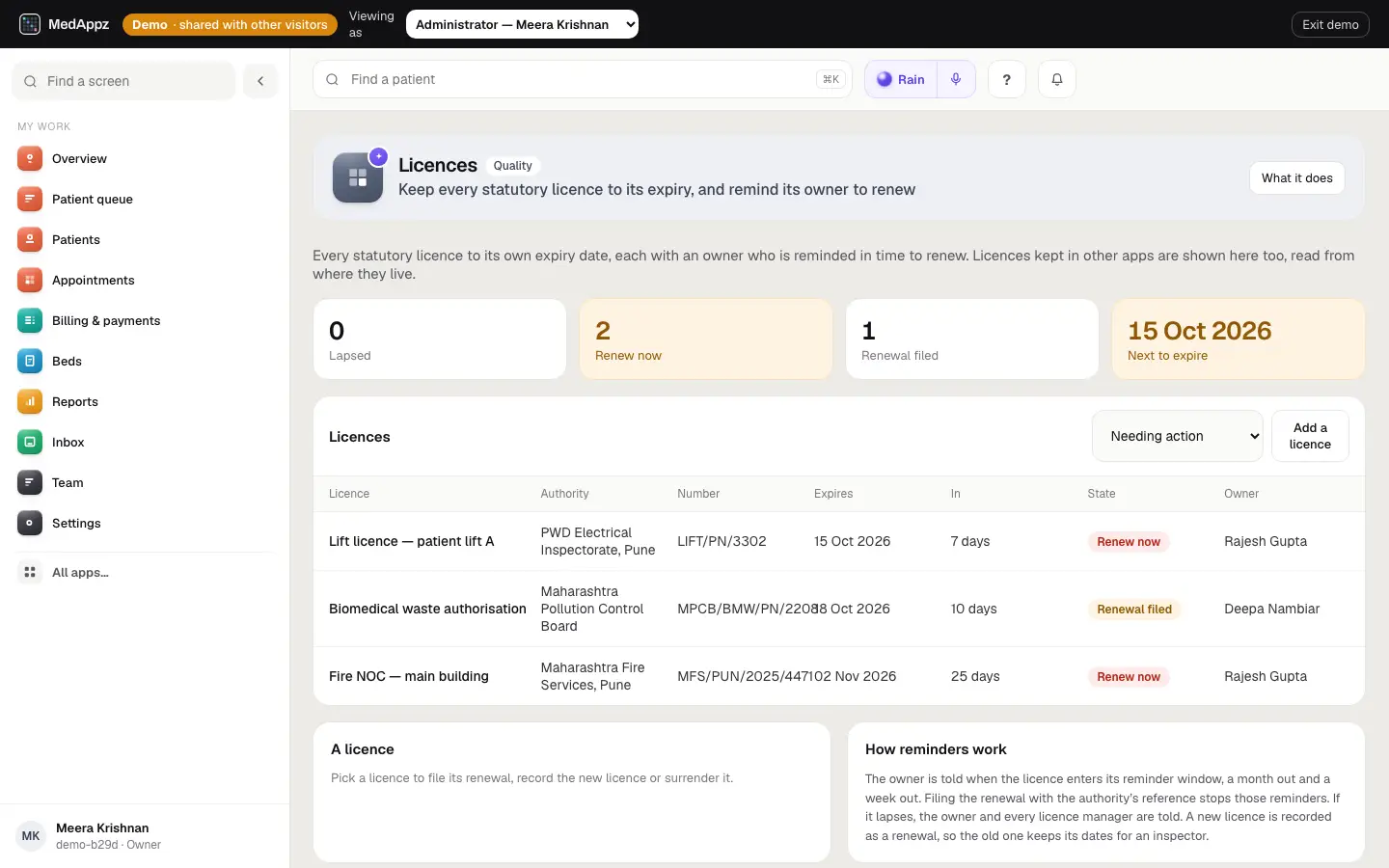Click the Quality tag beside Licences title
This screenshot has height=868, width=1389.
pyautogui.click(x=512, y=166)
